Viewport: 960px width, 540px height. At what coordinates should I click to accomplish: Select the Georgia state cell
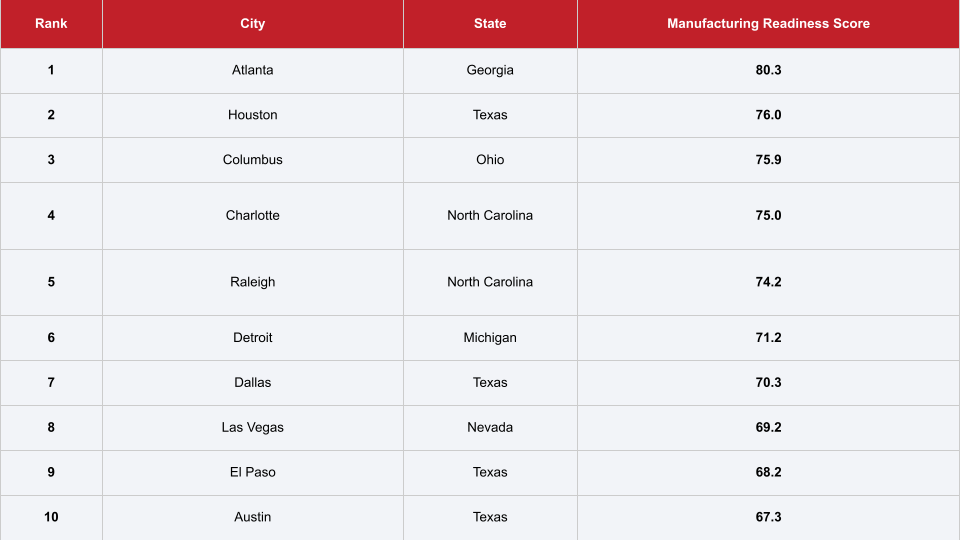490,70
